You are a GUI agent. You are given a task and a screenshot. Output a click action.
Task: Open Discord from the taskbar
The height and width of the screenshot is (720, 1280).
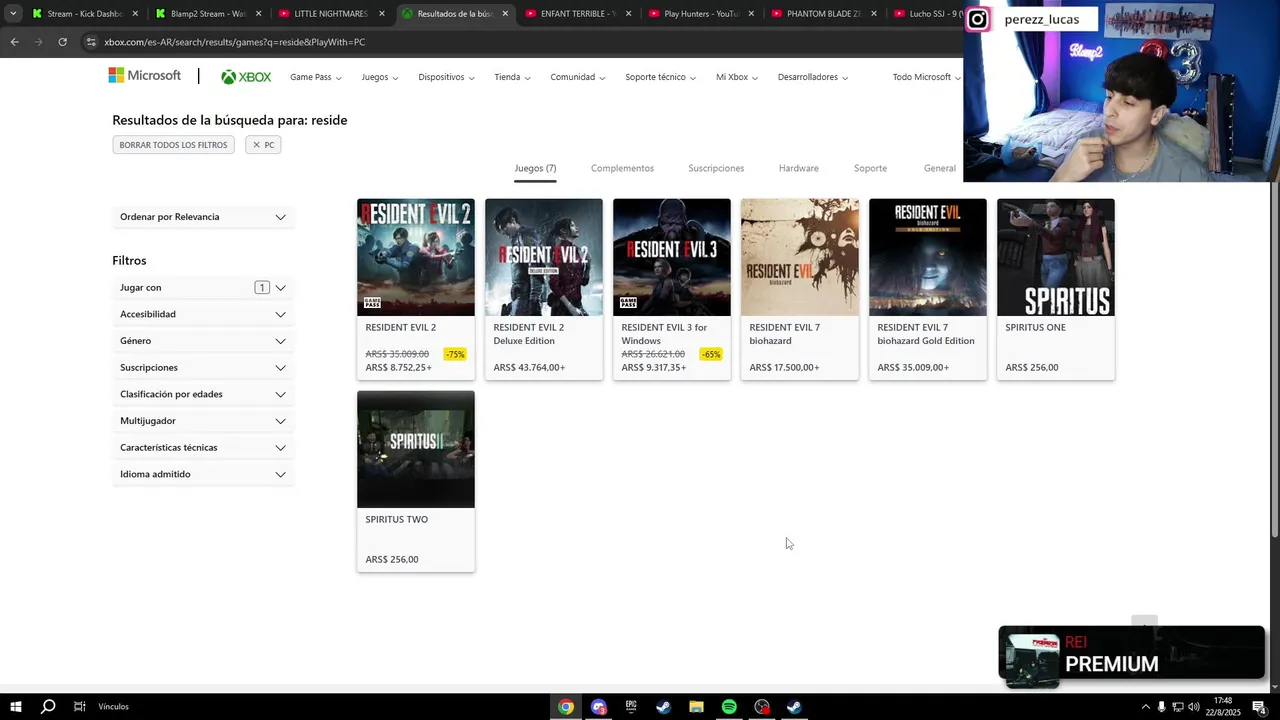[599, 707]
